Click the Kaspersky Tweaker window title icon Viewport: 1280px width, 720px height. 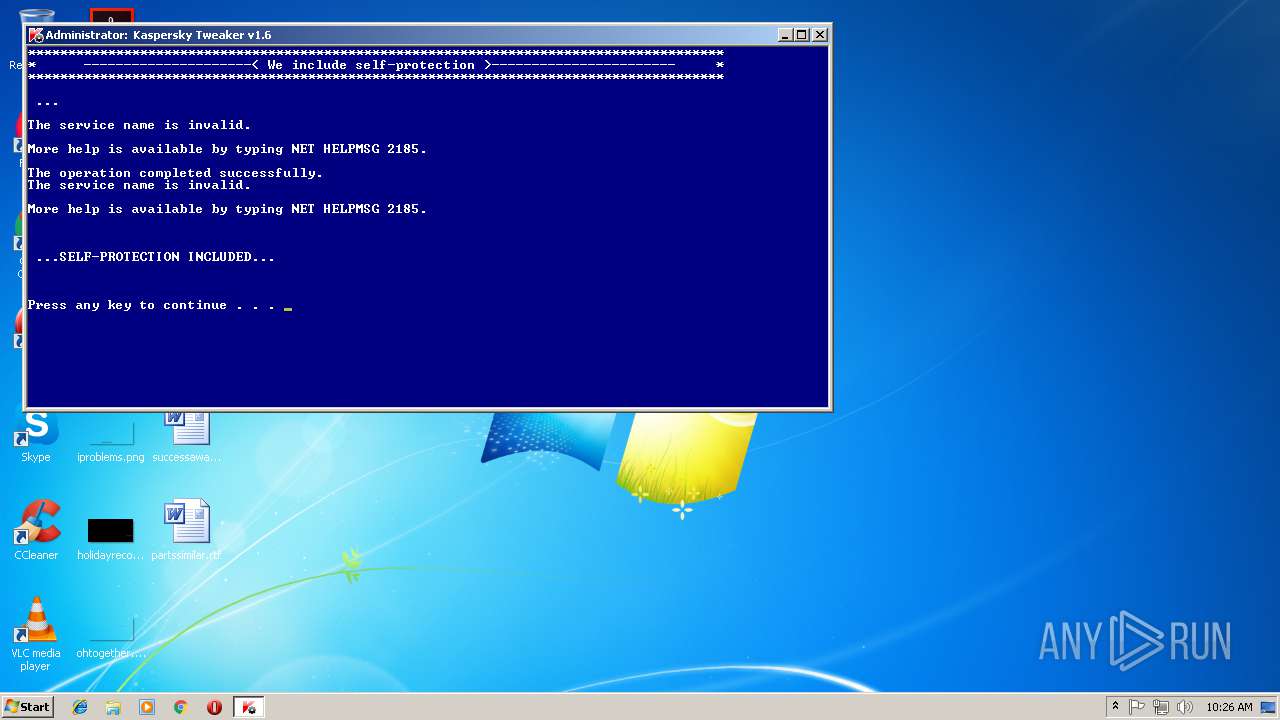(36, 35)
